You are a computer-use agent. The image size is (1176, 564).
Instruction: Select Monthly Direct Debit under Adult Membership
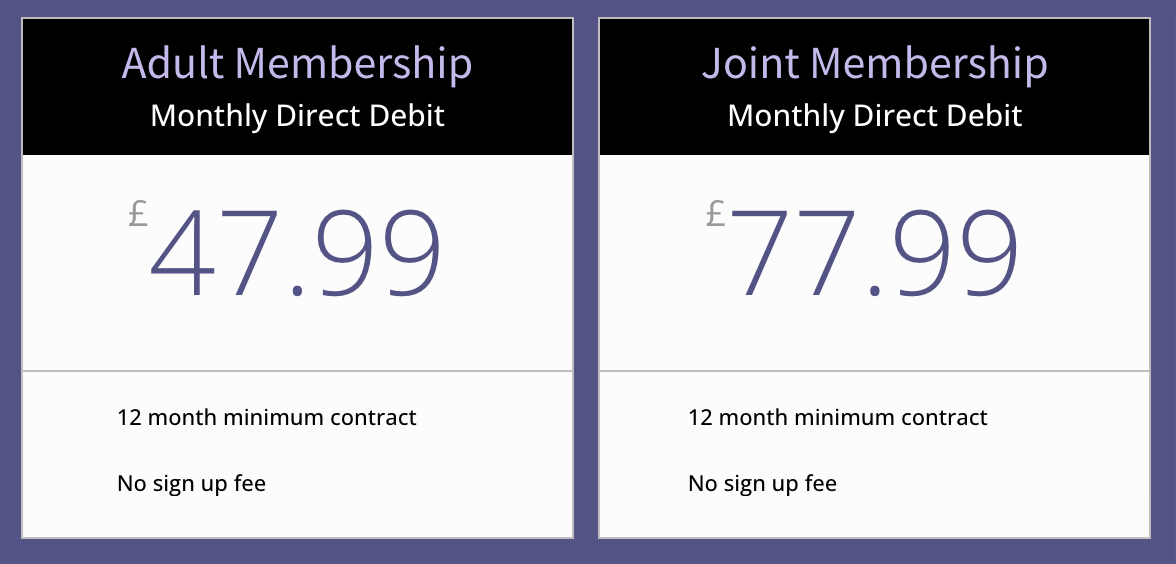(297, 115)
